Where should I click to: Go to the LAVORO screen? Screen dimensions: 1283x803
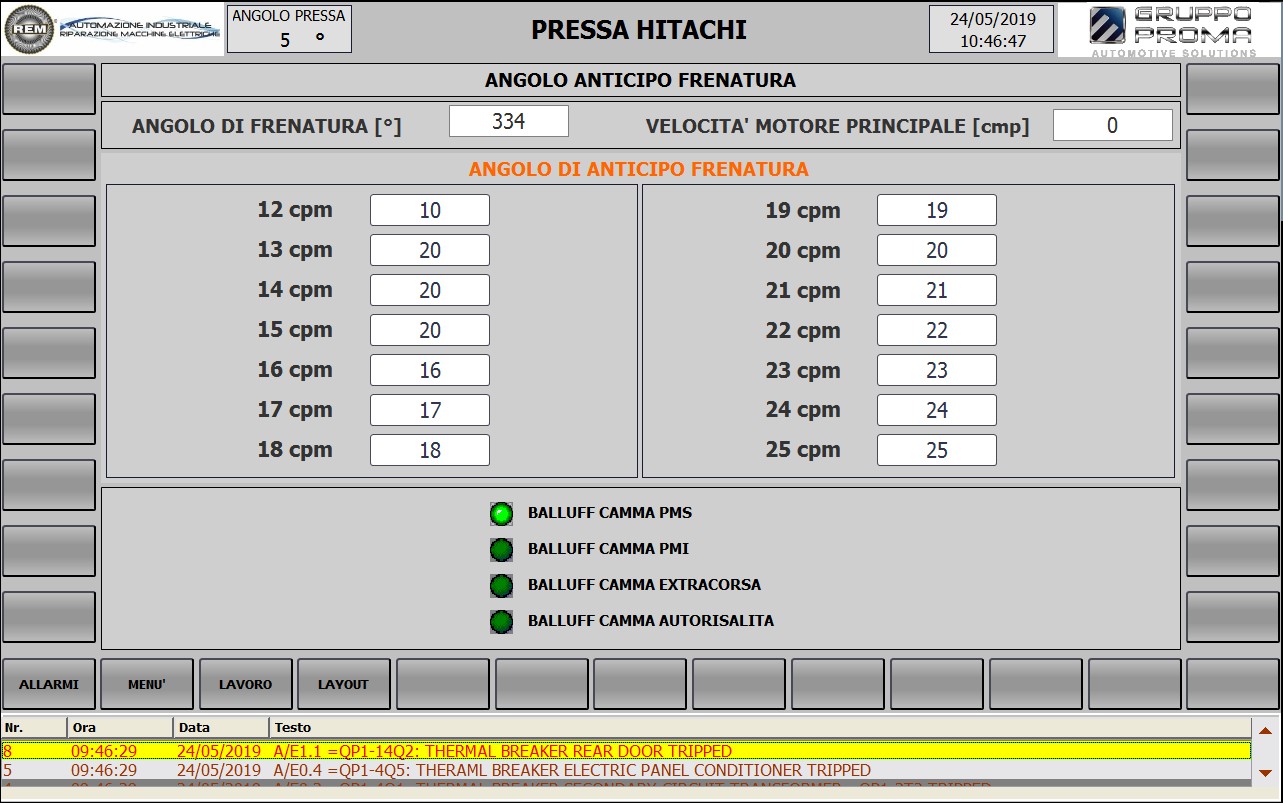tap(246, 684)
